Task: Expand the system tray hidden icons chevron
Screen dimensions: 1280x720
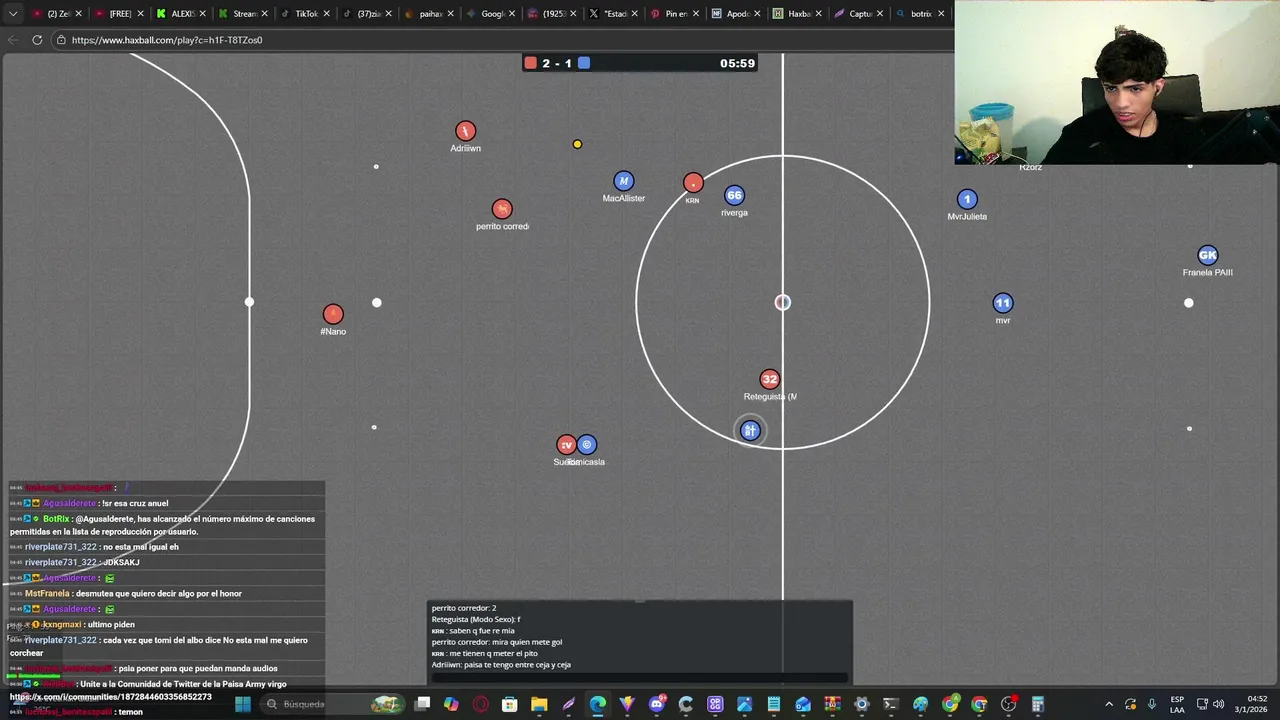Action: click(1108, 704)
